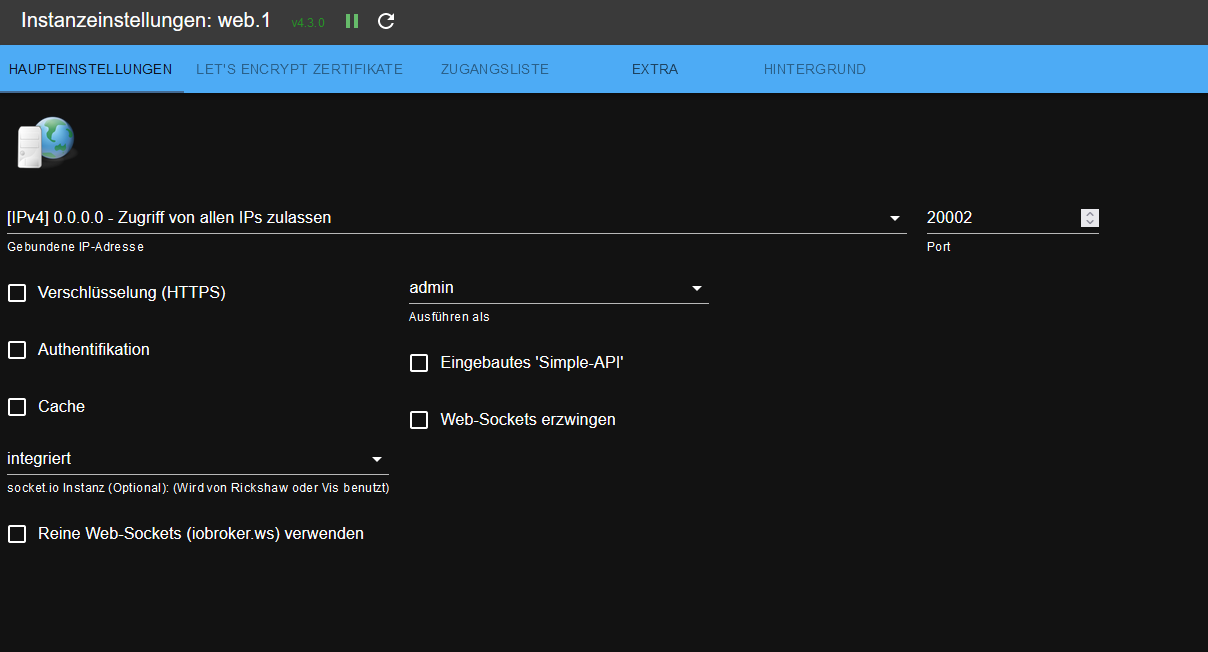Toggle the Authentifikation checkbox
1208x652 pixels.
point(17,350)
